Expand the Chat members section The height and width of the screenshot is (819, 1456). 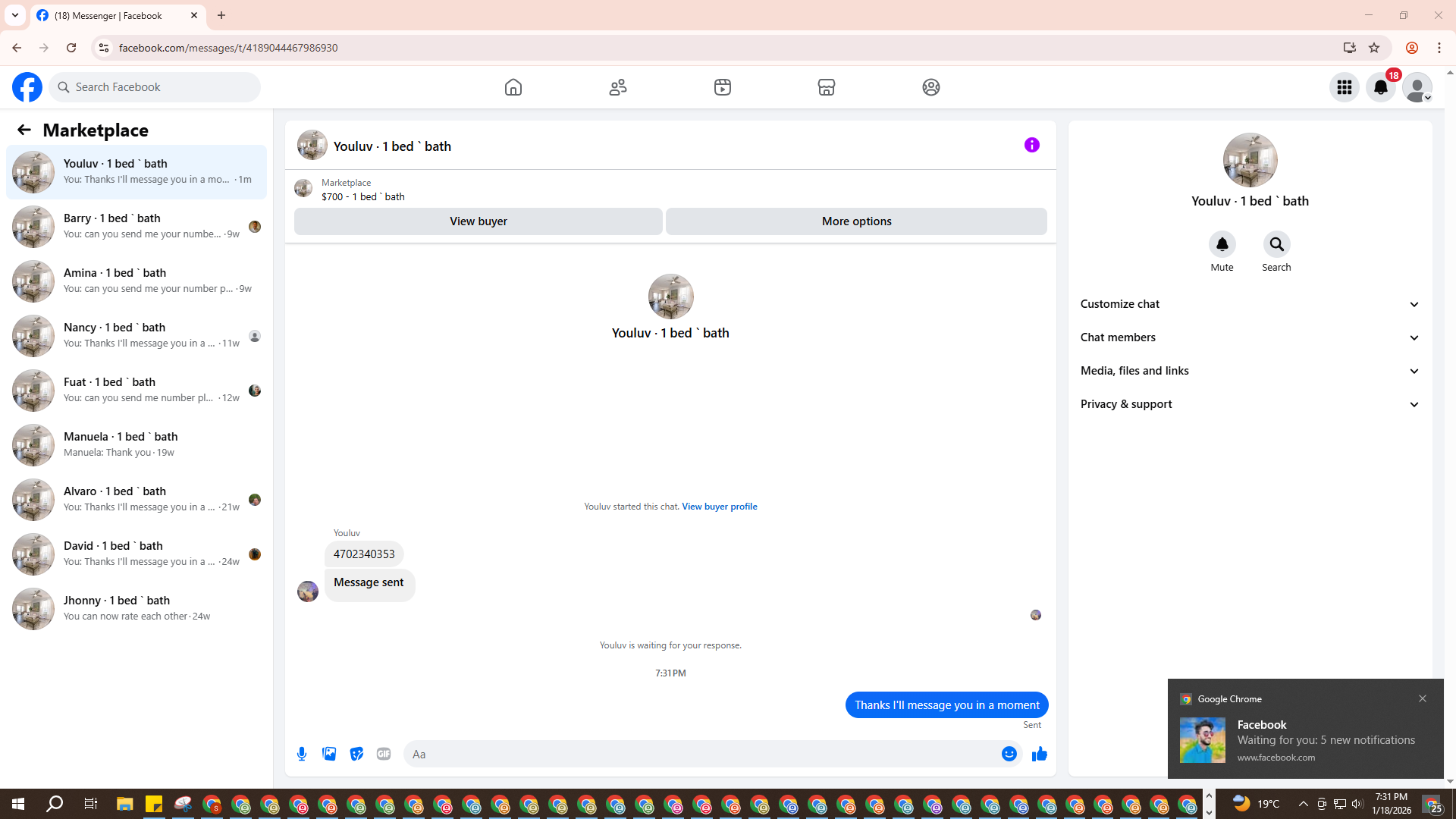pyautogui.click(x=1249, y=337)
